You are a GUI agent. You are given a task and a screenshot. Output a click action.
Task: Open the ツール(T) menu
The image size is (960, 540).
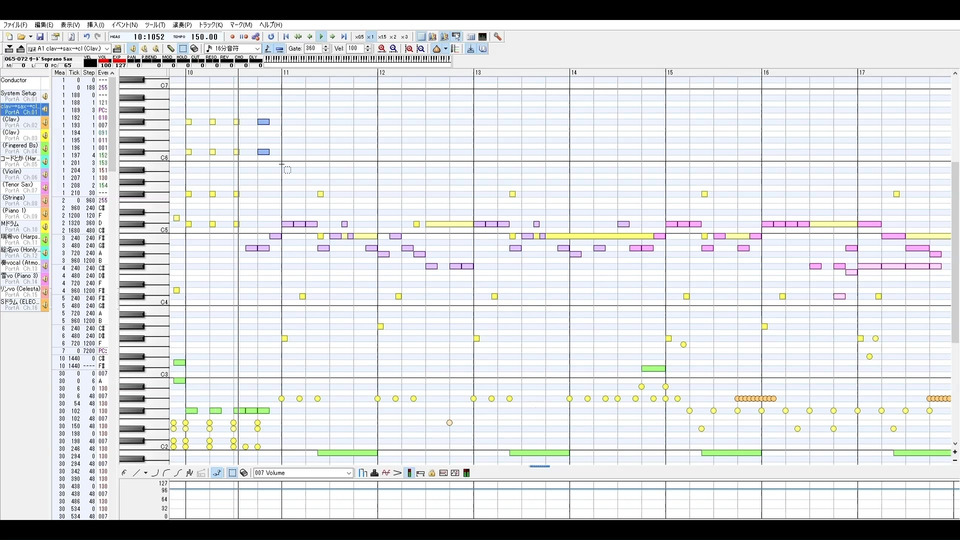pos(155,25)
